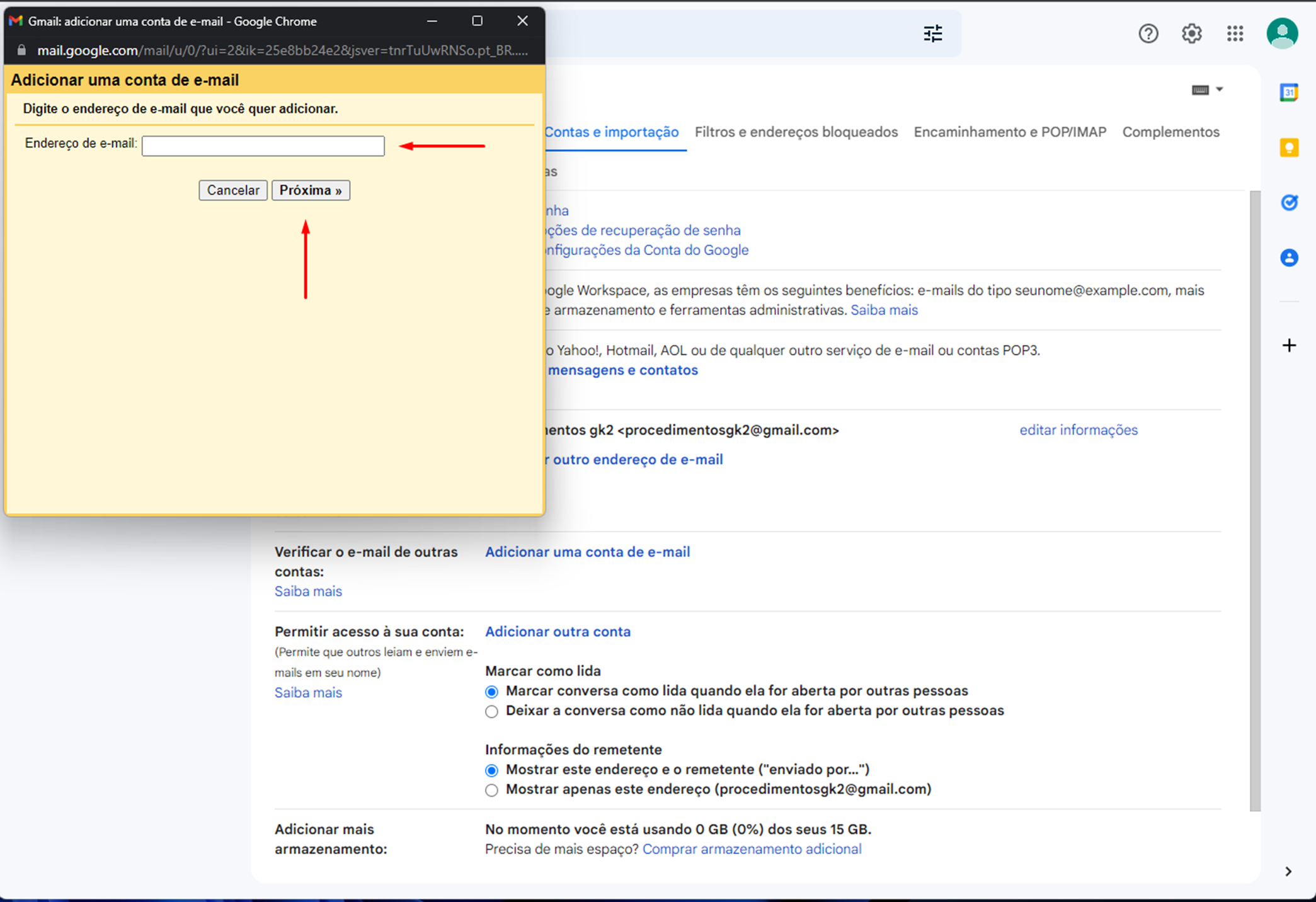Screen dimensions: 1316x902
Task: Click Comprar armazenamento adicional link
Action: tap(752, 849)
